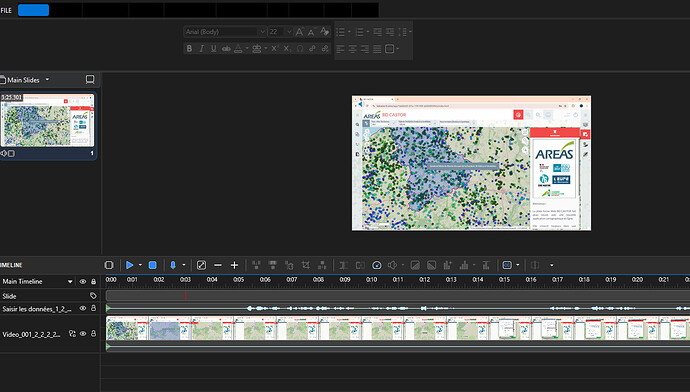Image resolution: width=690 pixels, height=392 pixels.
Task: Zoom in the timeline with plus
Action: 235,265
